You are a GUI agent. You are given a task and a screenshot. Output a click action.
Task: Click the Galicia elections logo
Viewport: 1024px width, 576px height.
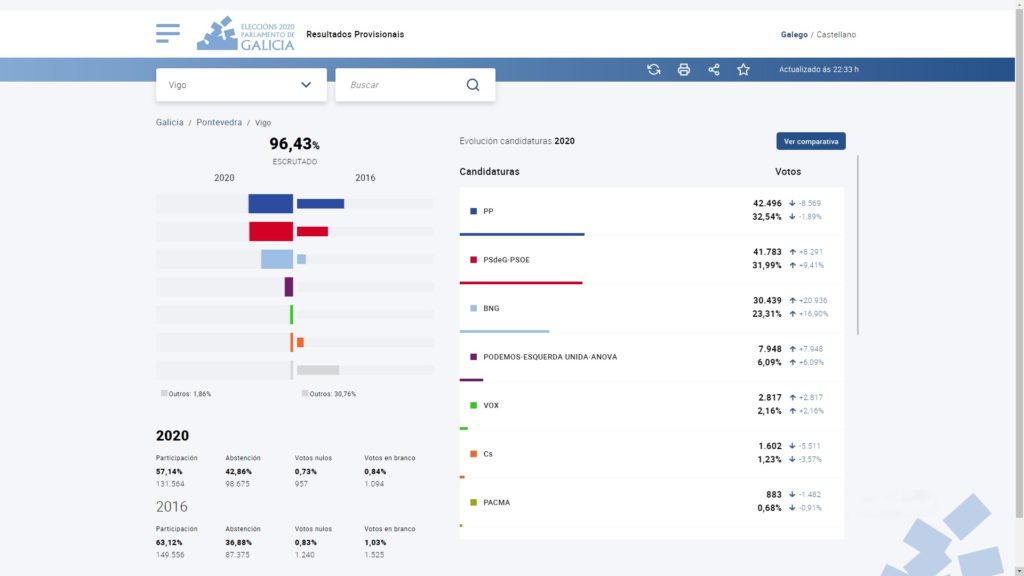(246, 34)
